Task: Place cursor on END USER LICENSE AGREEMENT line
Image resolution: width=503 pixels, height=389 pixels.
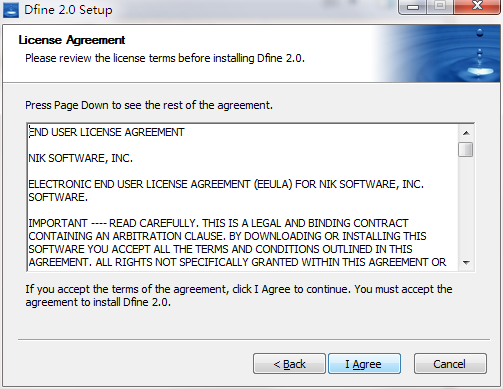Action: 106,132
